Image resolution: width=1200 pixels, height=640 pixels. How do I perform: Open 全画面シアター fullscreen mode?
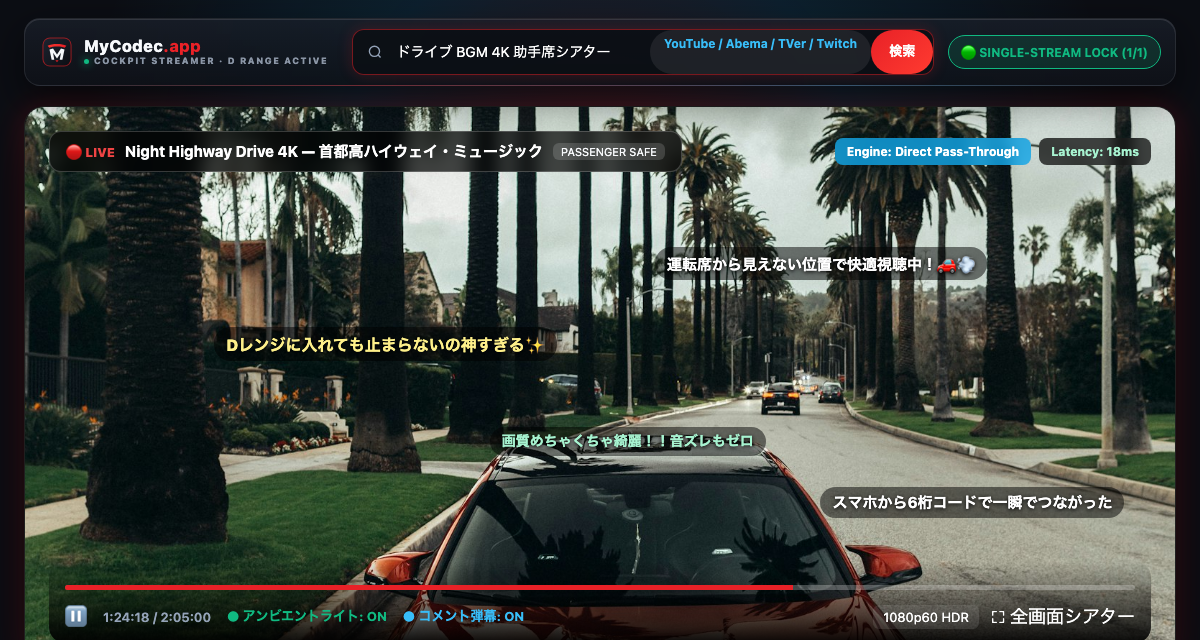tap(1062, 617)
